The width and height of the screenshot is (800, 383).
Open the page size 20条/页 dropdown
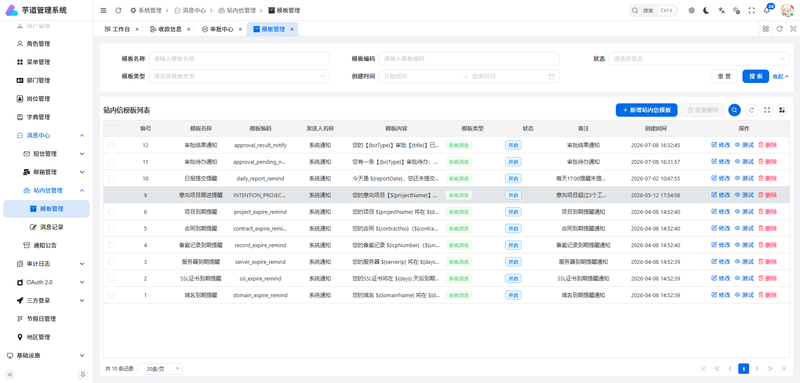(160, 368)
